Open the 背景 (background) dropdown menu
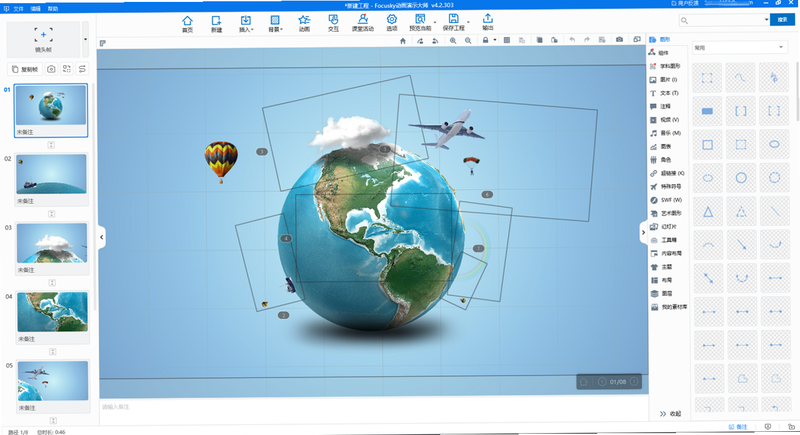 click(x=275, y=23)
